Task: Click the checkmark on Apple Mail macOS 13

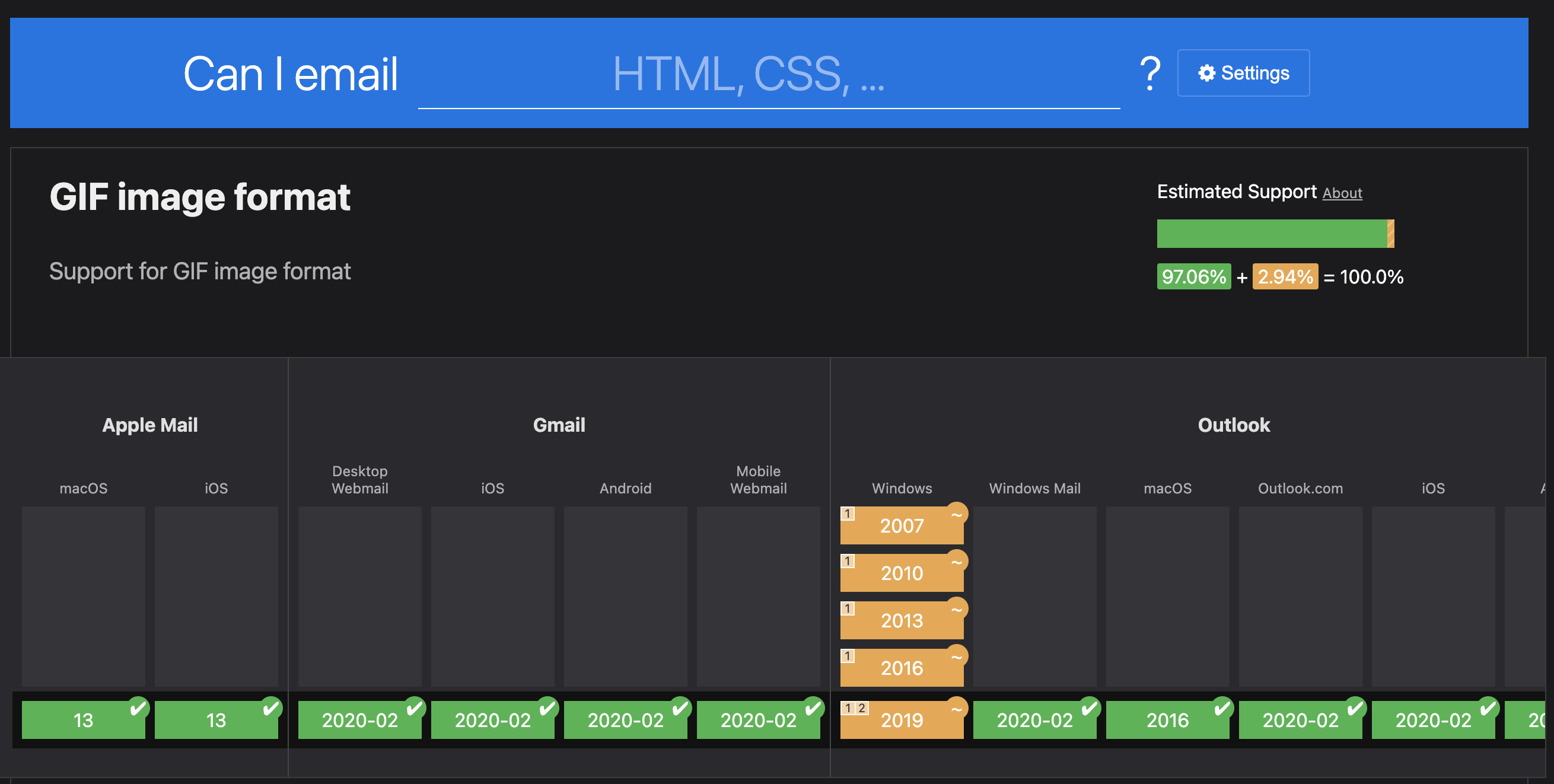Action: pyautogui.click(x=138, y=708)
